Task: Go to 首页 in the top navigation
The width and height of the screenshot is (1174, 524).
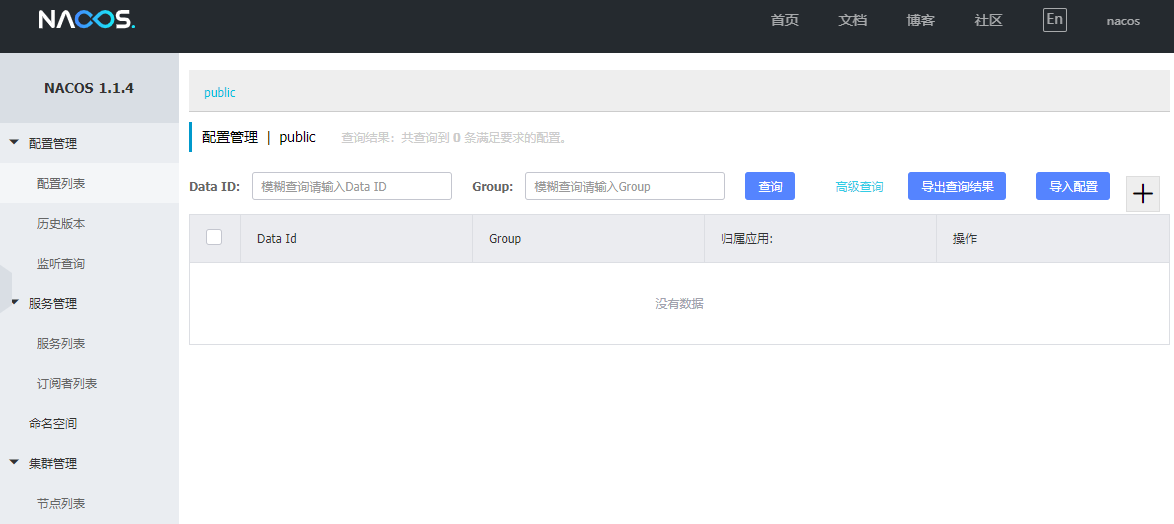Action: point(785,20)
